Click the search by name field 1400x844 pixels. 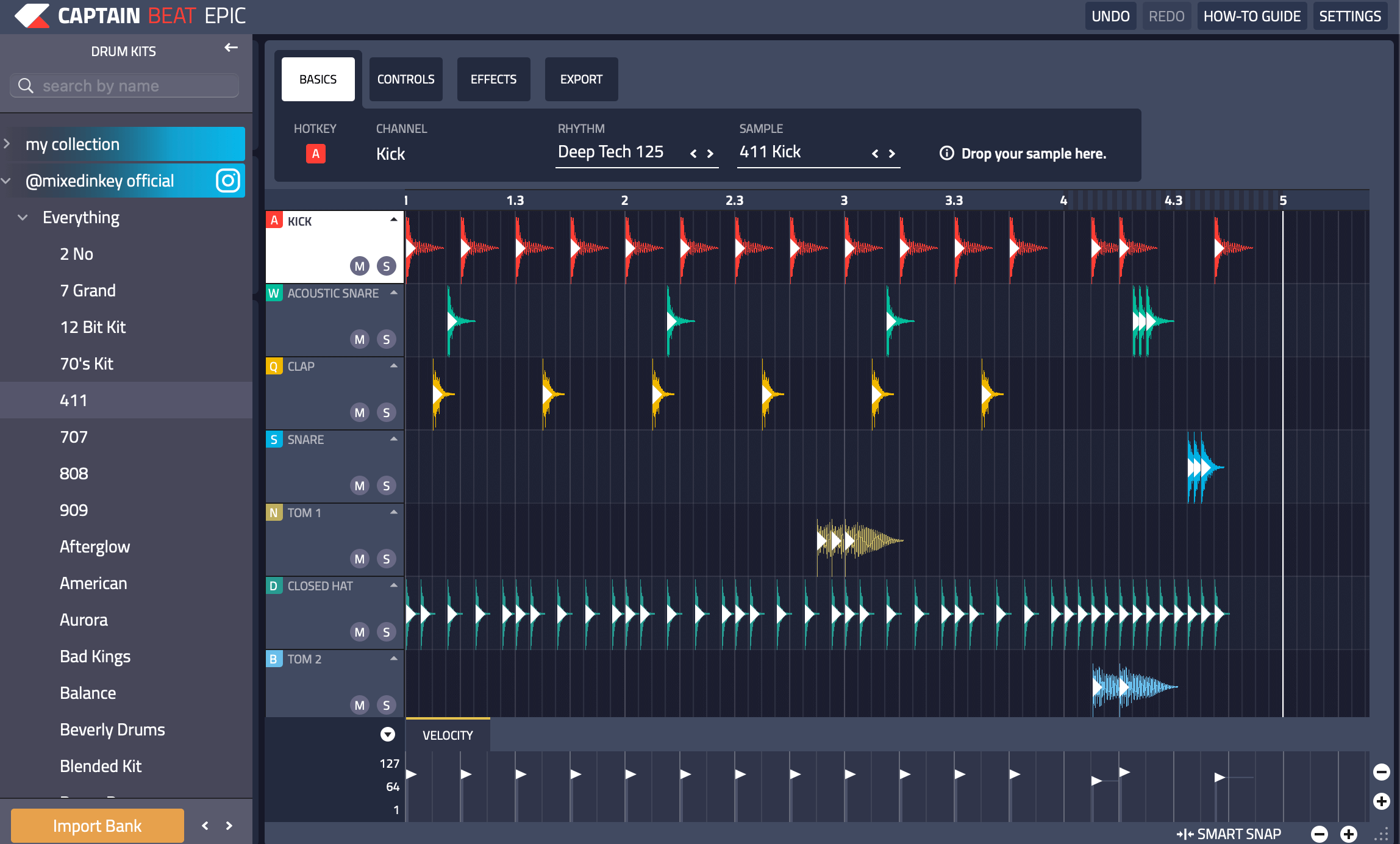(124, 85)
